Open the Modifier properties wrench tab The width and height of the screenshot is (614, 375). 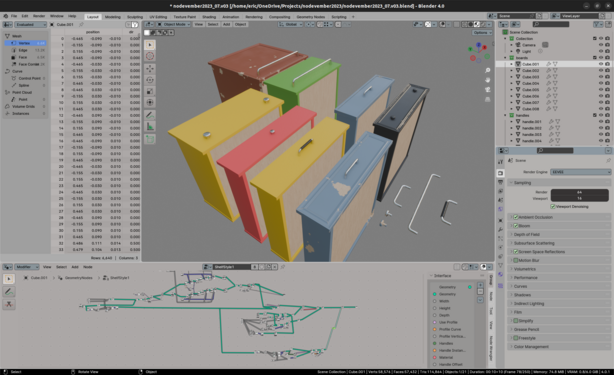click(500, 229)
